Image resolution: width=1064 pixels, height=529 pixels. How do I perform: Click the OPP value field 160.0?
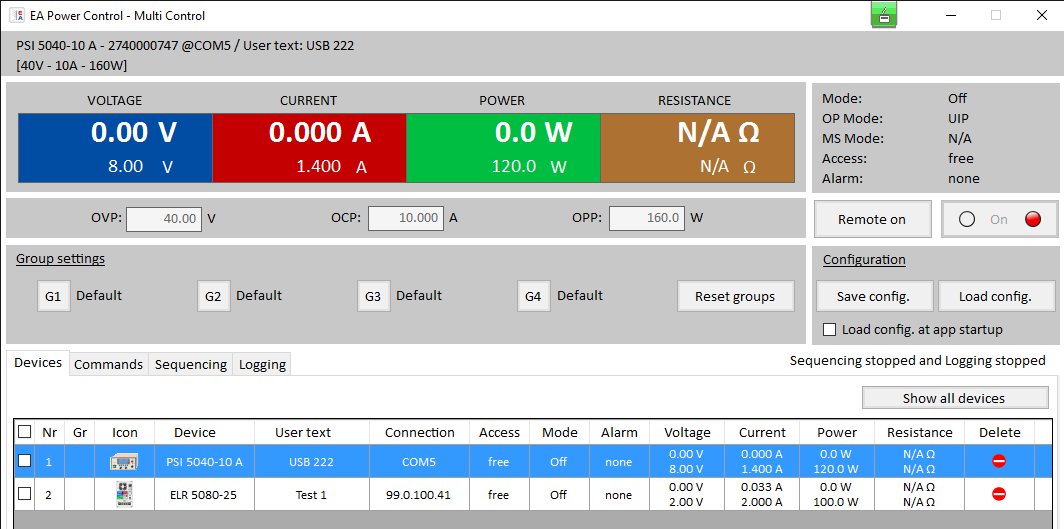(647, 218)
